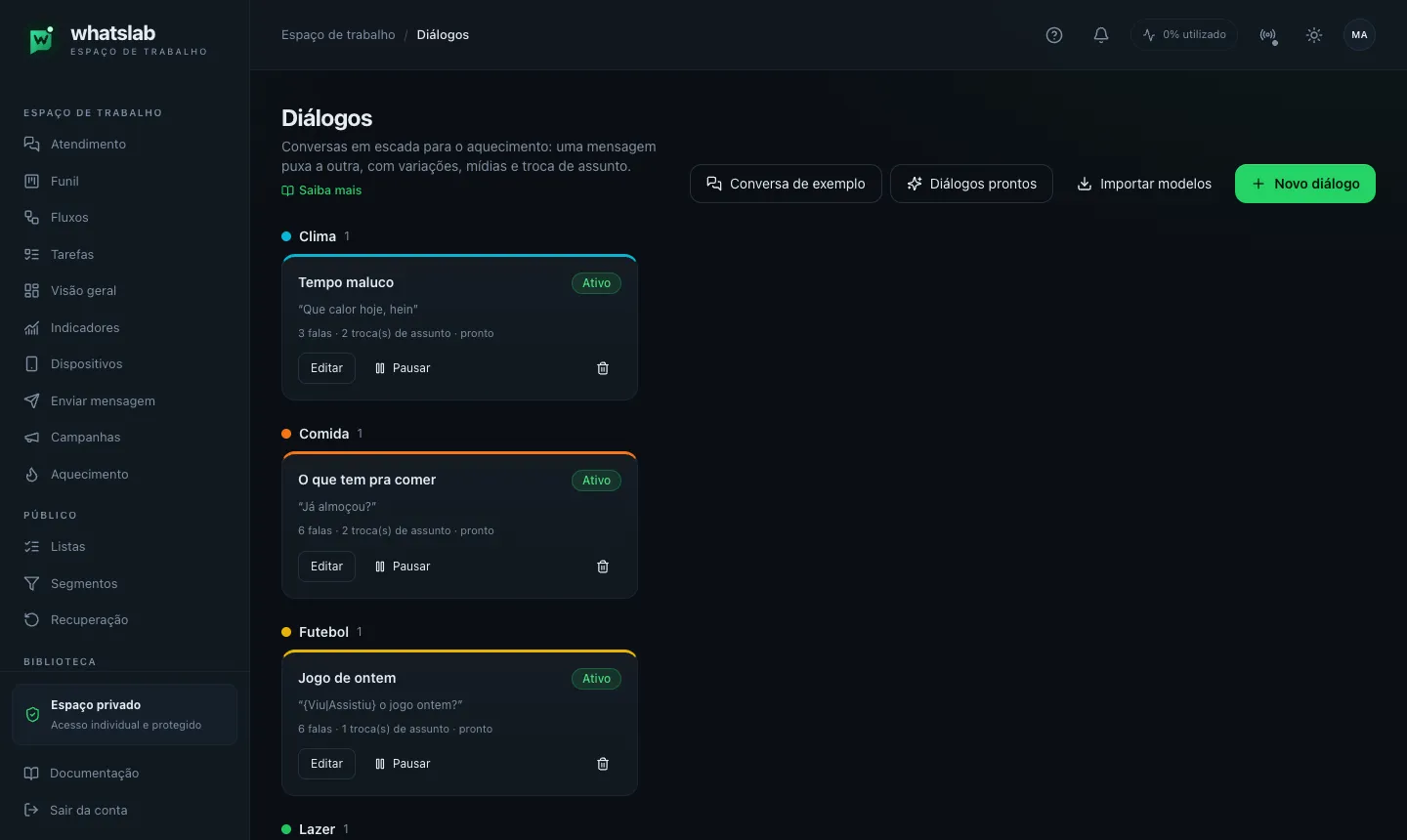Delete the Jogo de ontem dialog

point(603,764)
